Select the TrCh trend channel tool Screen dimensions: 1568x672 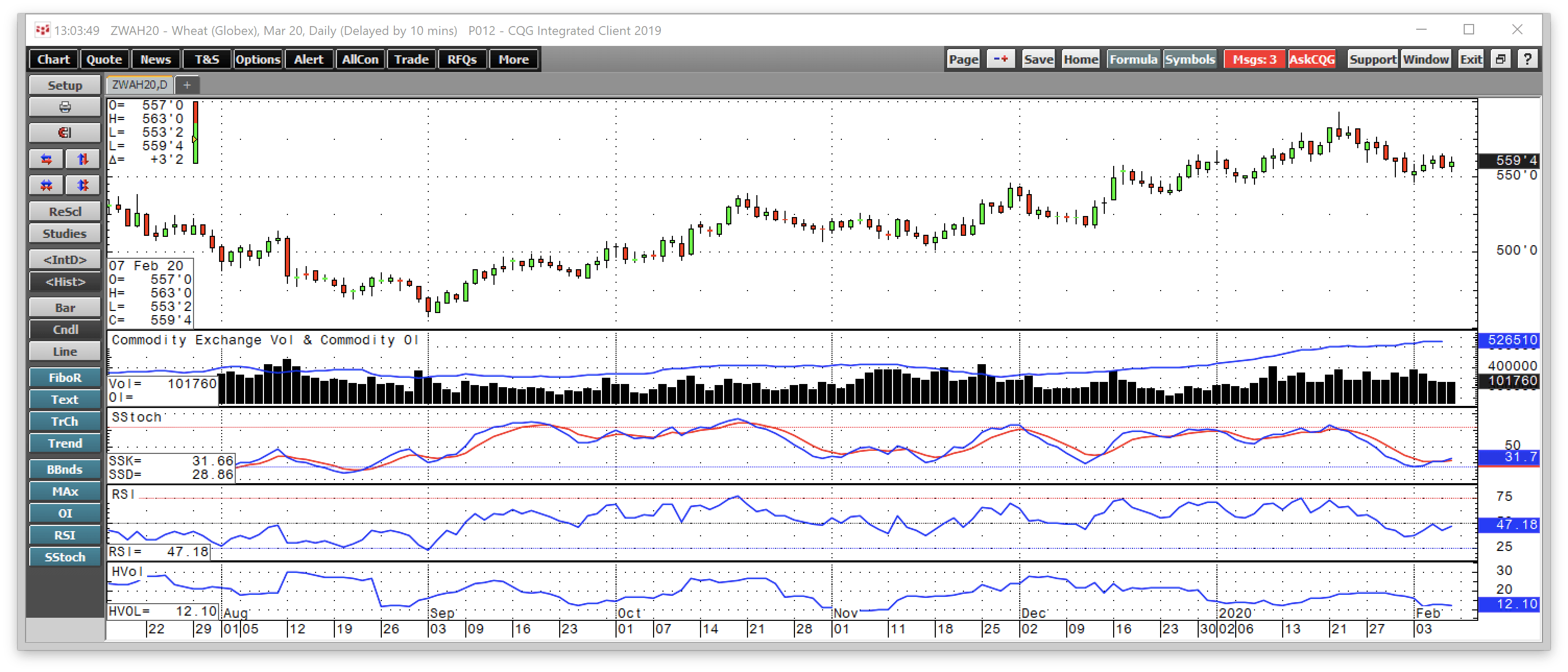pyautogui.click(x=65, y=422)
